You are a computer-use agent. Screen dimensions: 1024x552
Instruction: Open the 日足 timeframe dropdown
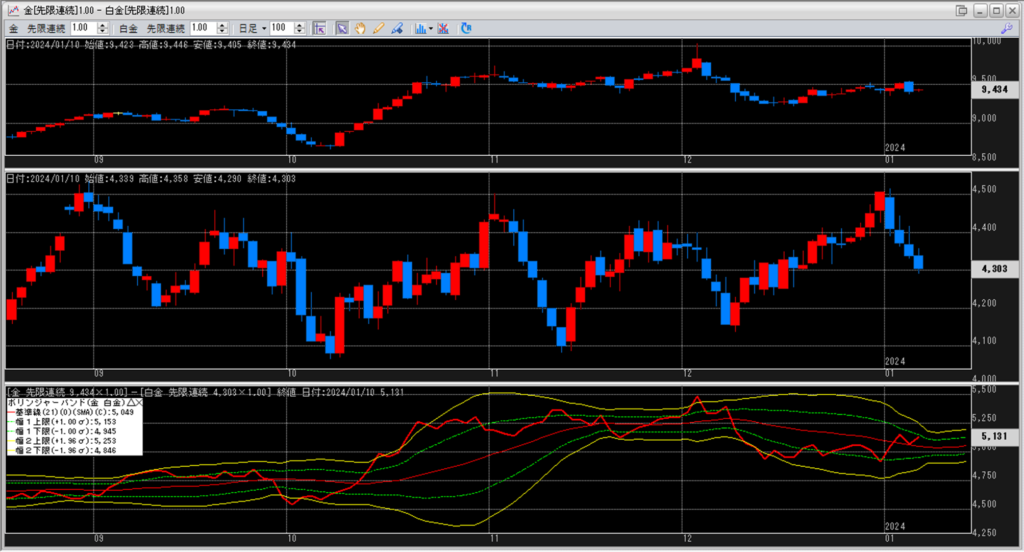[264, 28]
